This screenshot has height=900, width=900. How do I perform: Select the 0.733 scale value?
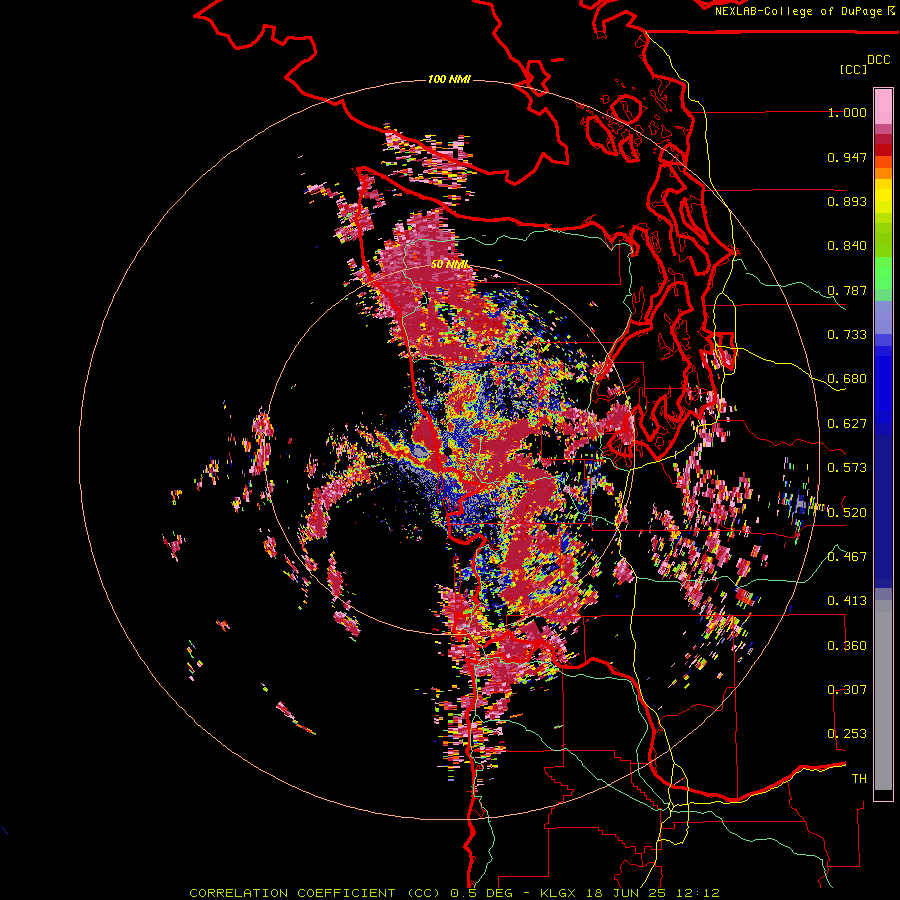click(847, 334)
